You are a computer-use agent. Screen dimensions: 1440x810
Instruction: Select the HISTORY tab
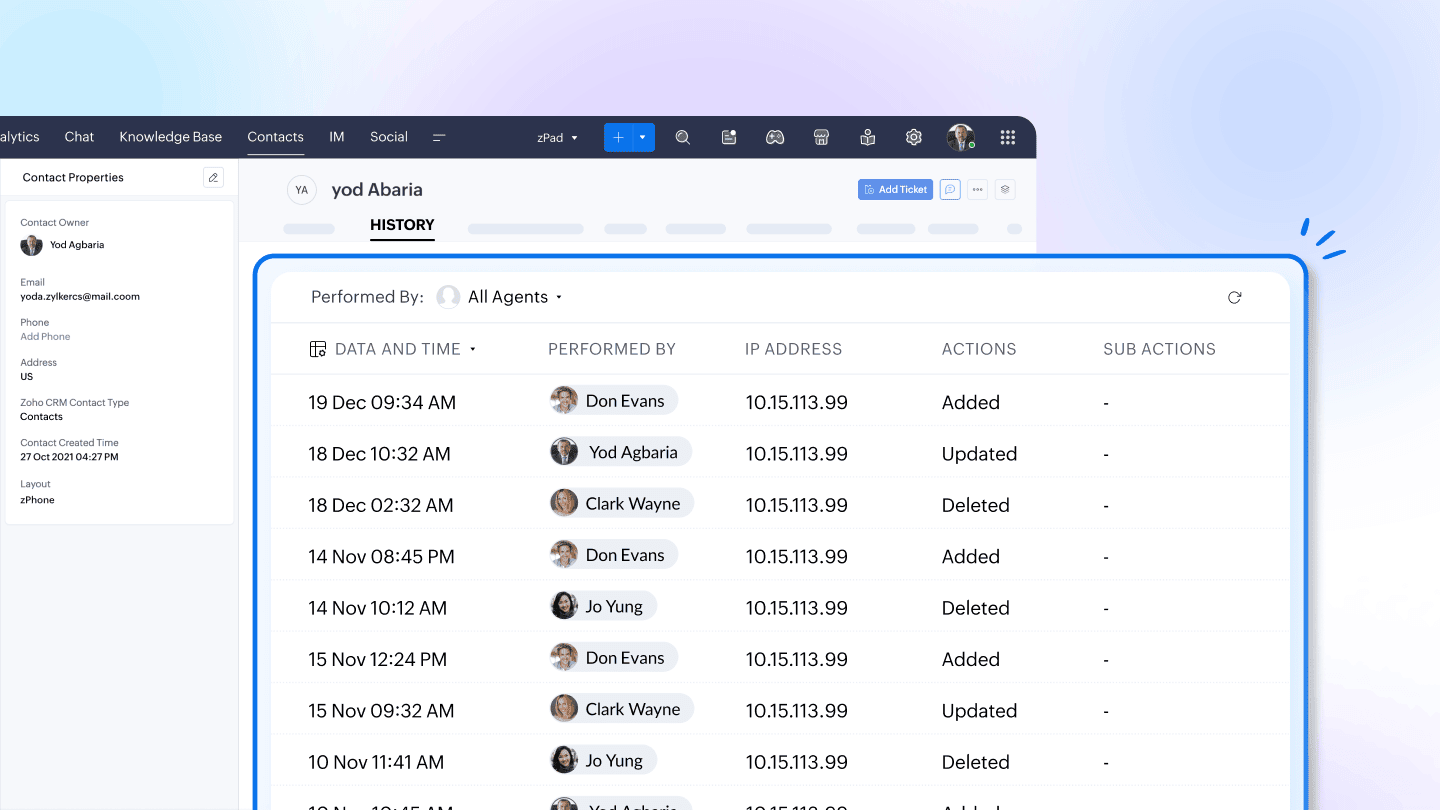[402, 225]
